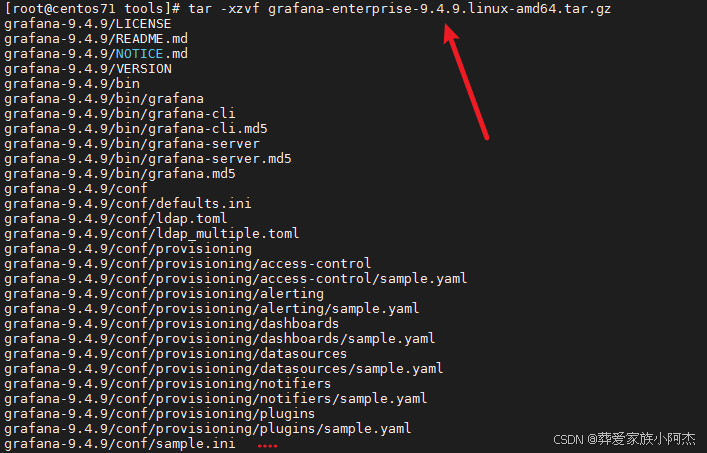The height and width of the screenshot is (453, 707).
Task: Select the line ending provisioning/alerting
Action: coord(164,293)
